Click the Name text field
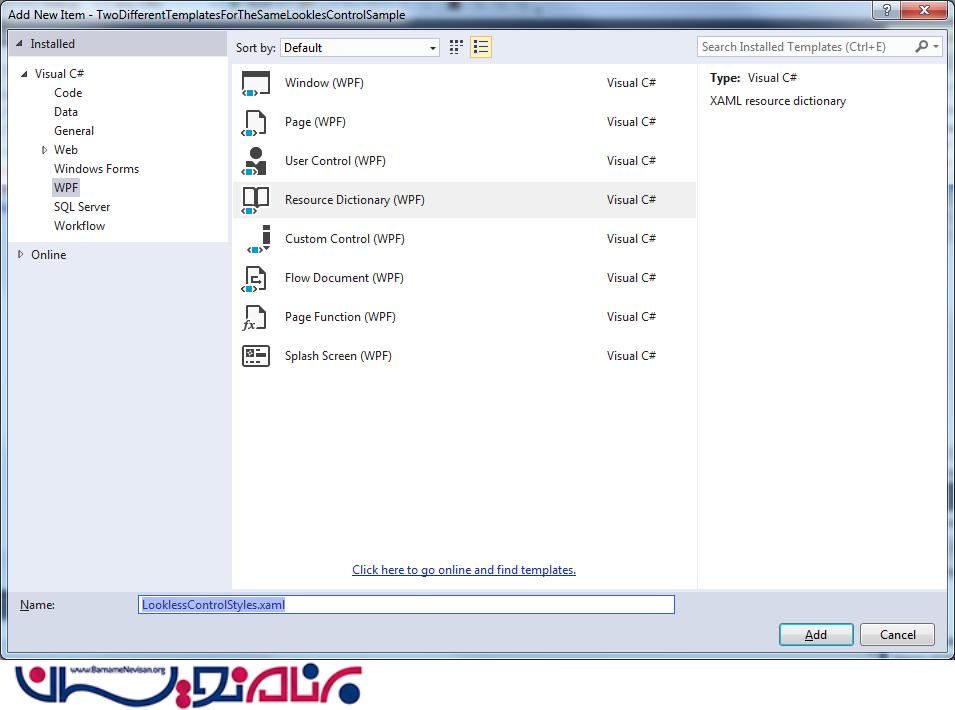 (406, 605)
